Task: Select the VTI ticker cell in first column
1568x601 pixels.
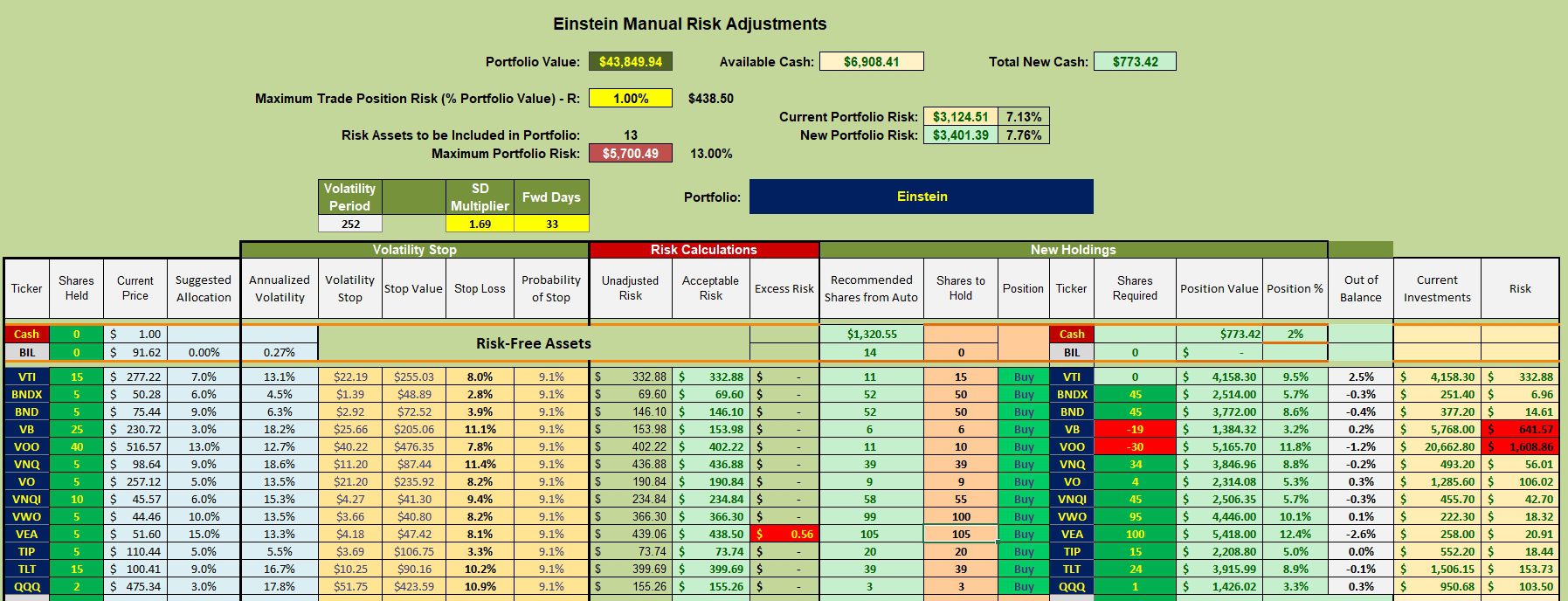Action: pyautogui.click(x=26, y=376)
